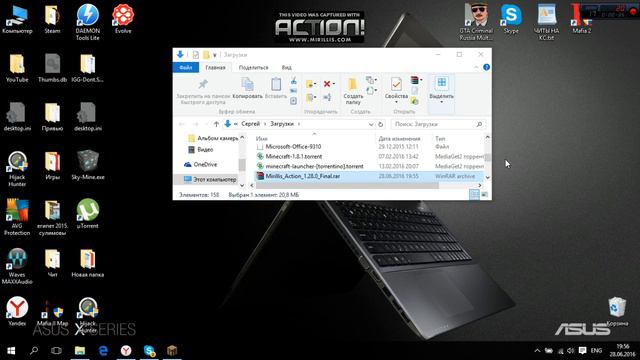Switch to large icons view in status bar

484,195
